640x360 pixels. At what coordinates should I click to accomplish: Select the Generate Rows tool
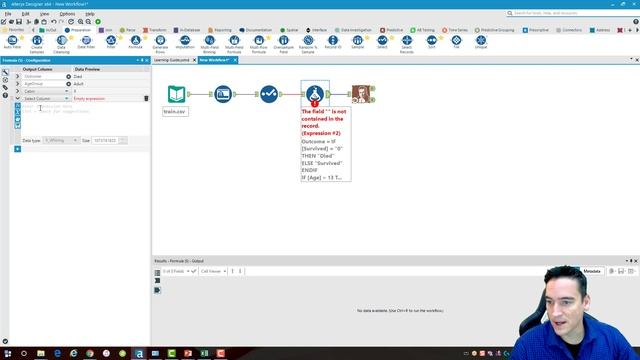pos(160,44)
